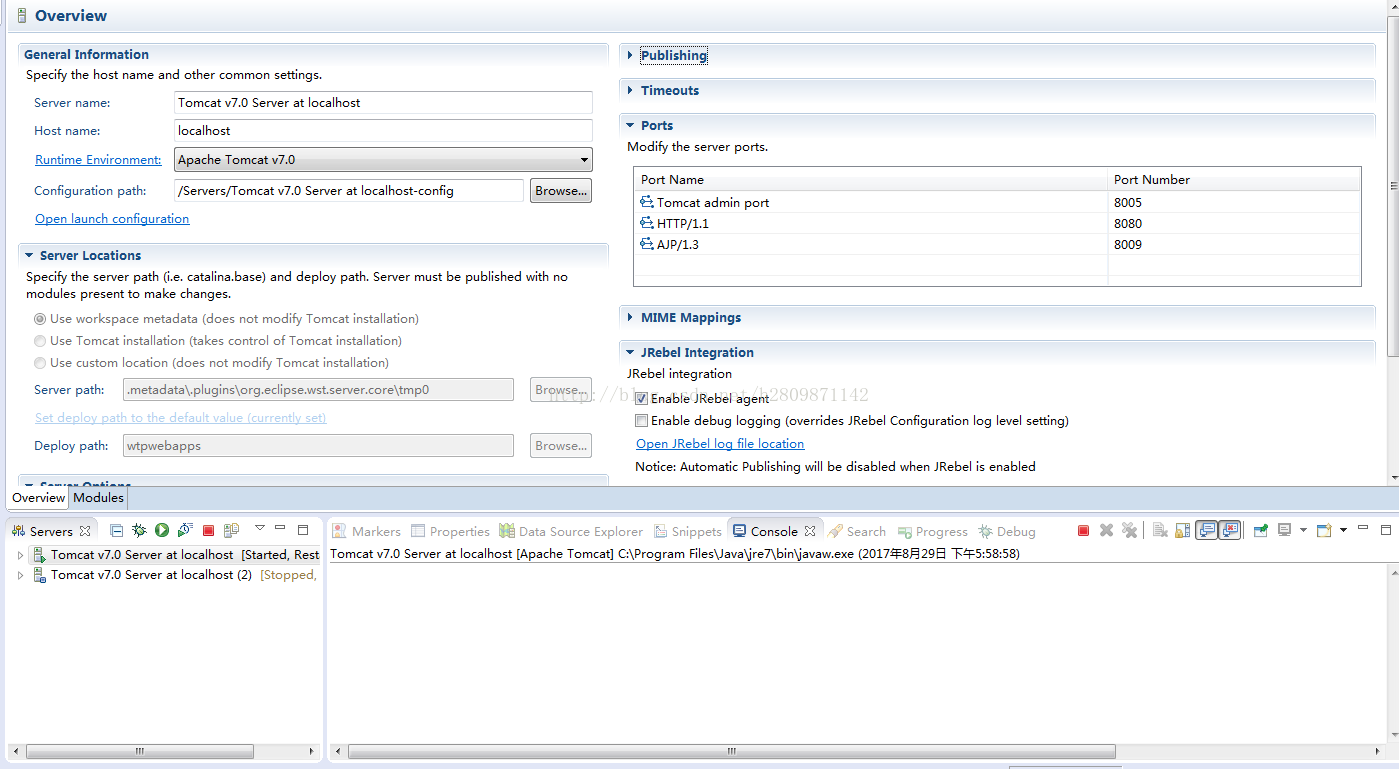Open the Runtime Environment combo box
The width and height of the screenshot is (1399, 769).
click(383, 159)
